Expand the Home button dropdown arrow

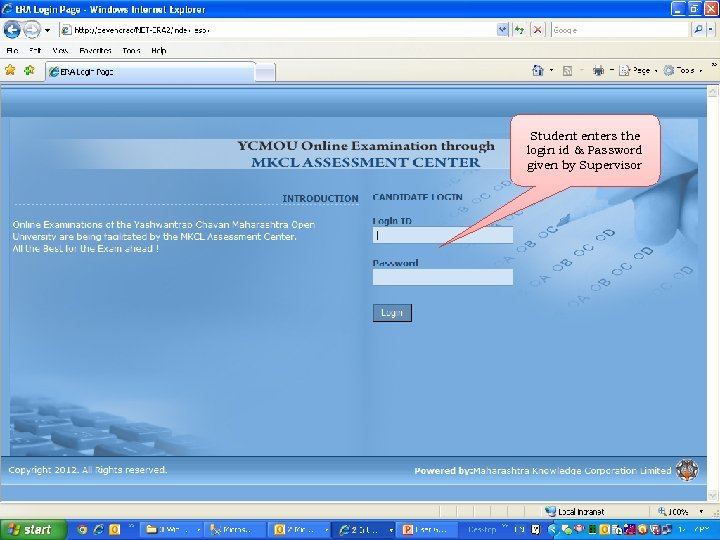[x=551, y=71]
